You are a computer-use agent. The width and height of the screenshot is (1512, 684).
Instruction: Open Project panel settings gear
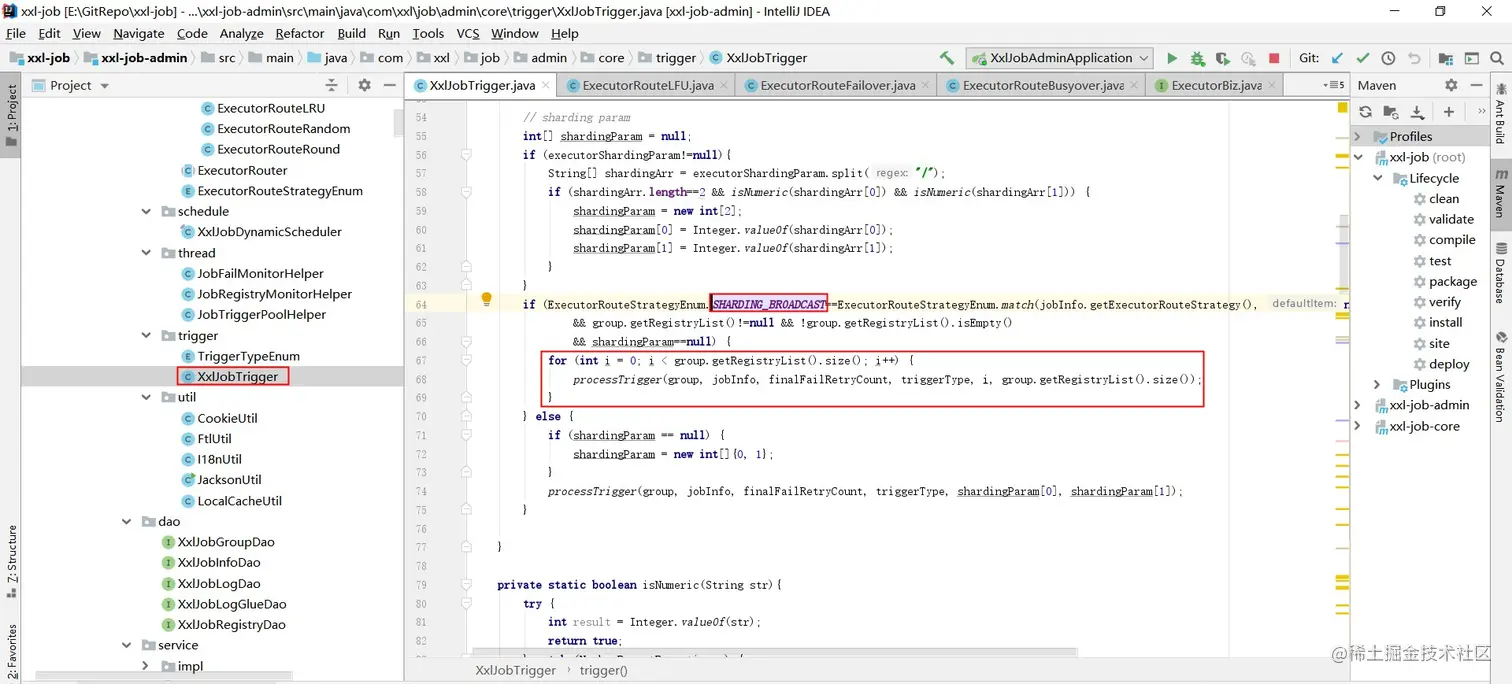364,85
